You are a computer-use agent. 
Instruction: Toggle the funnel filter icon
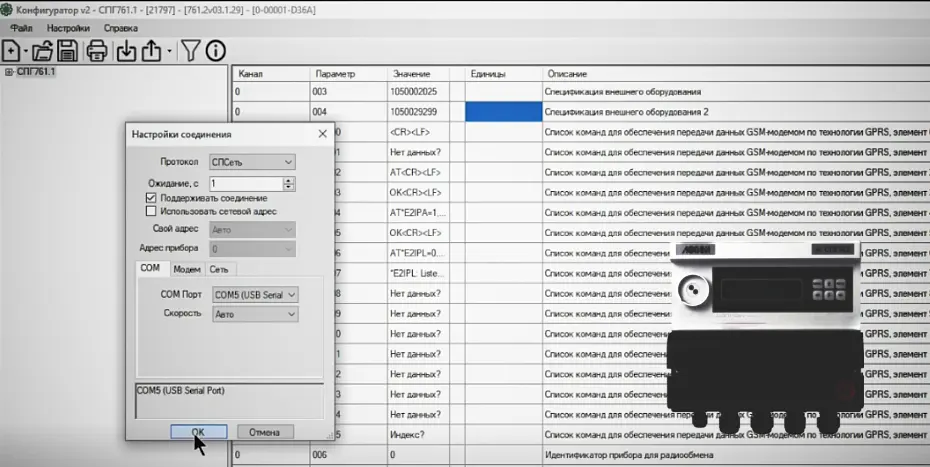click(x=190, y=51)
